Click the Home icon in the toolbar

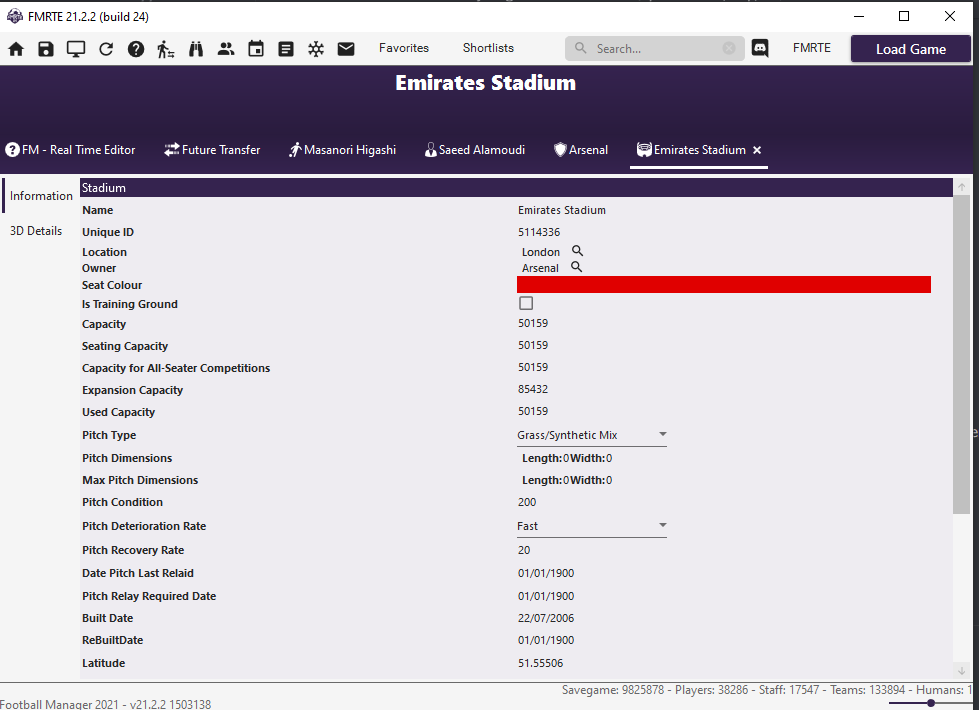pos(16,48)
